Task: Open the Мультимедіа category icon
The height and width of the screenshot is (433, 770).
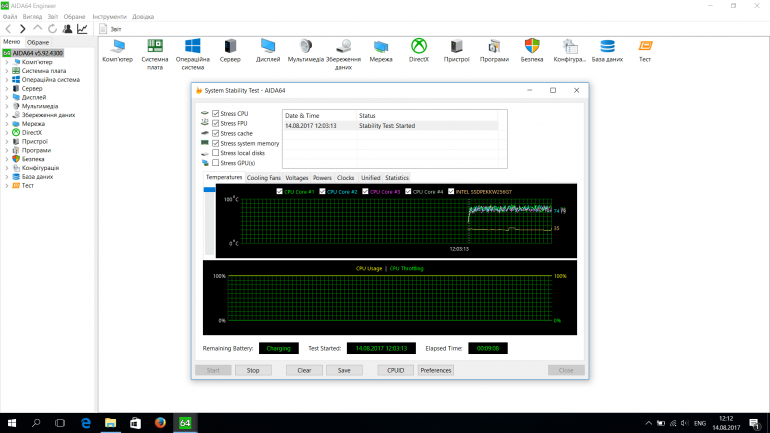Action: (305, 51)
